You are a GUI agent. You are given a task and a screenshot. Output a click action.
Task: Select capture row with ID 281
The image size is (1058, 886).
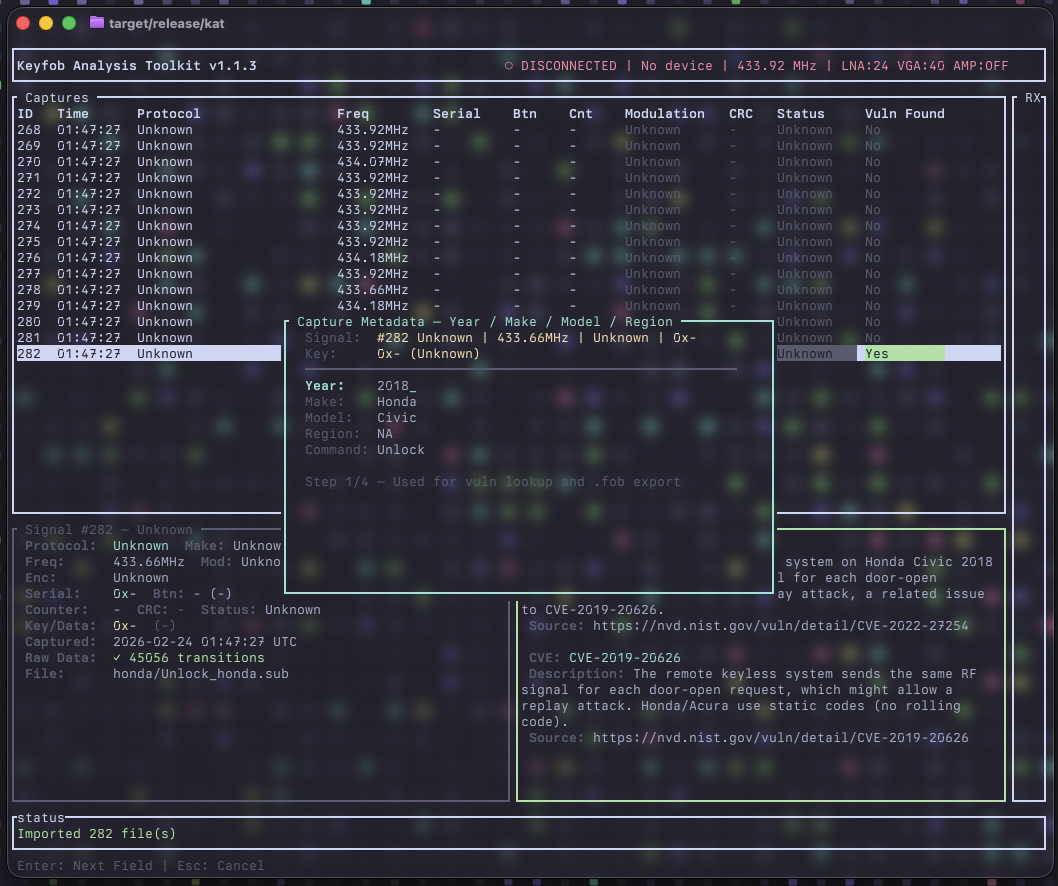pos(148,337)
